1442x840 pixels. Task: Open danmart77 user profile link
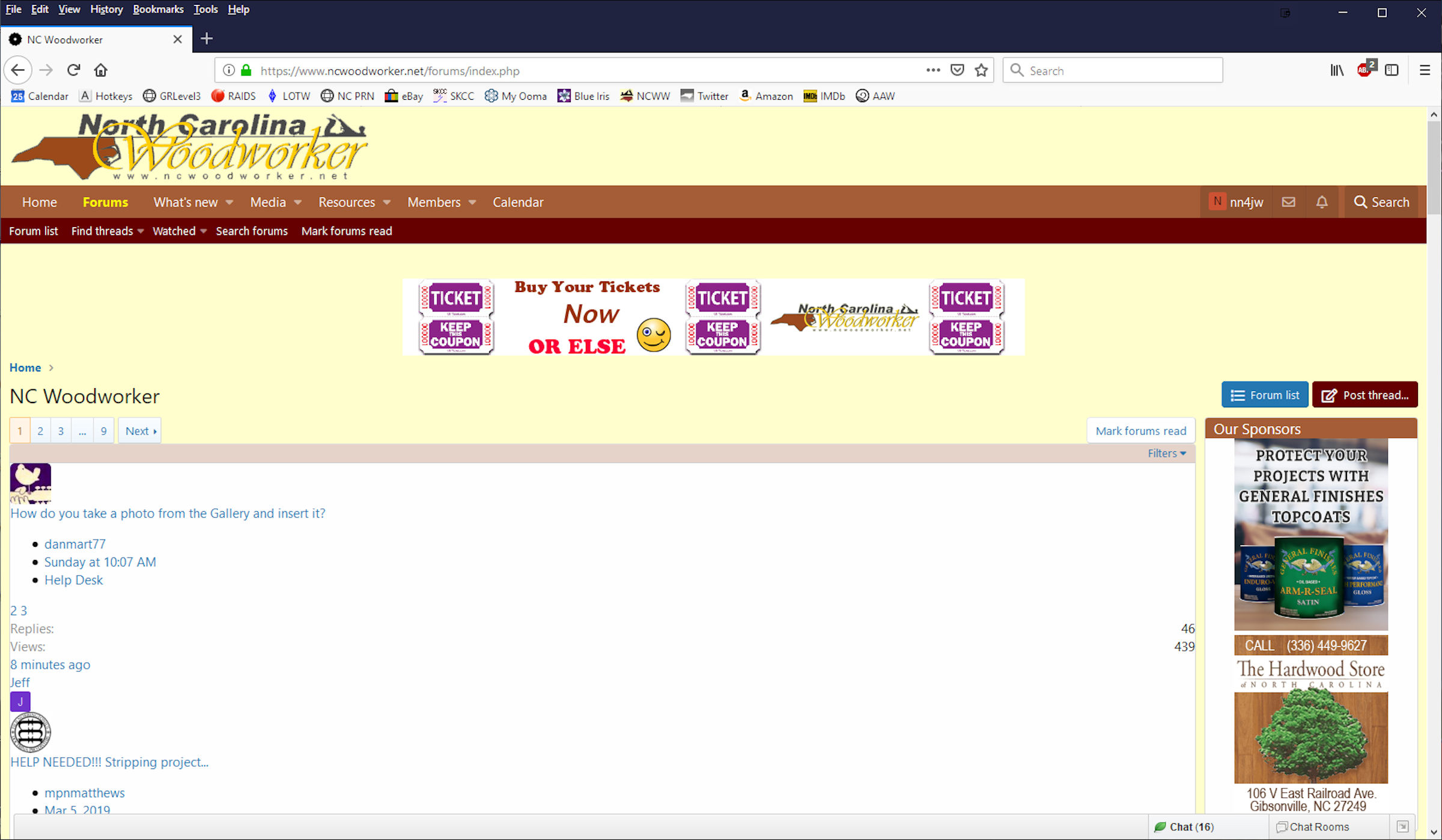pos(75,544)
